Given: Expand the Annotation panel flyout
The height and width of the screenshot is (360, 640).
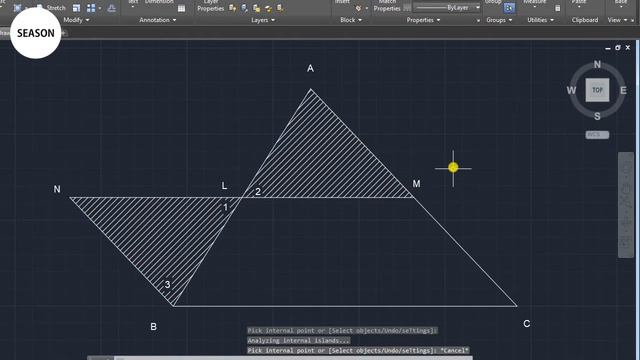Looking at the screenshot, I should (x=158, y=20).
